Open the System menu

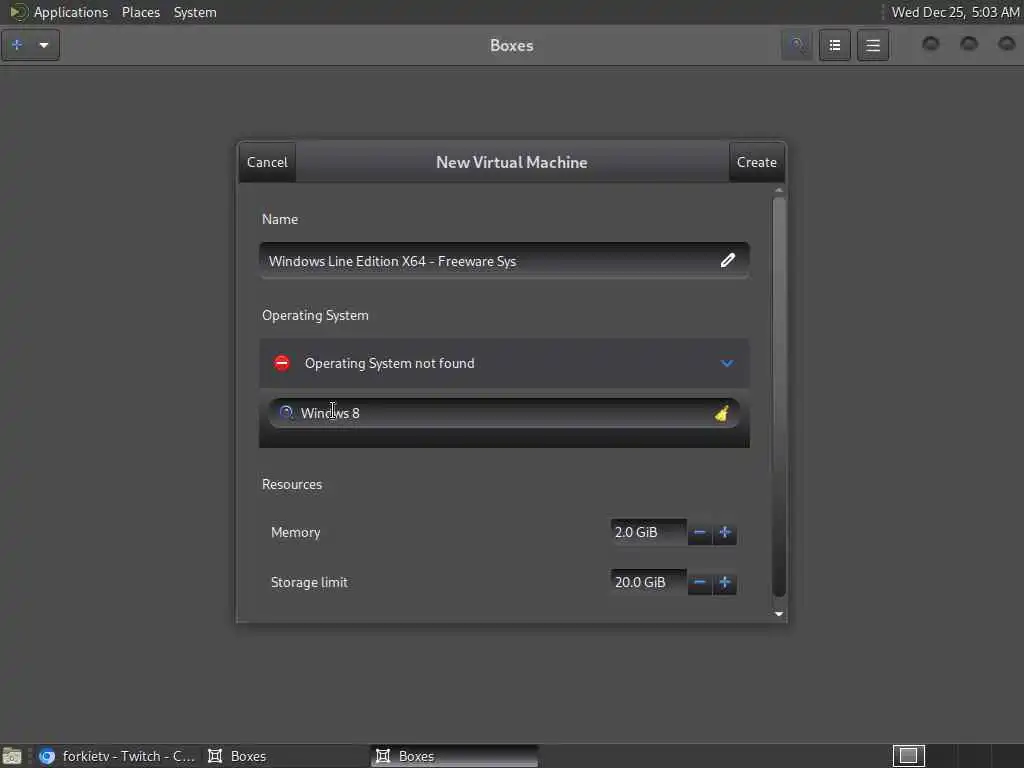point(195,12)
